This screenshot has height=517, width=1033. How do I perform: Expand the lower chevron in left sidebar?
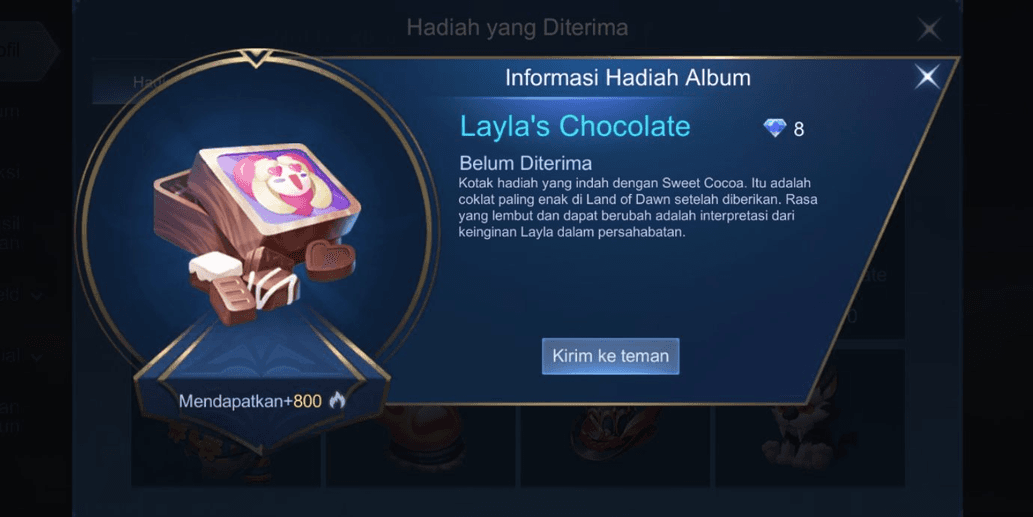(37, 356)
